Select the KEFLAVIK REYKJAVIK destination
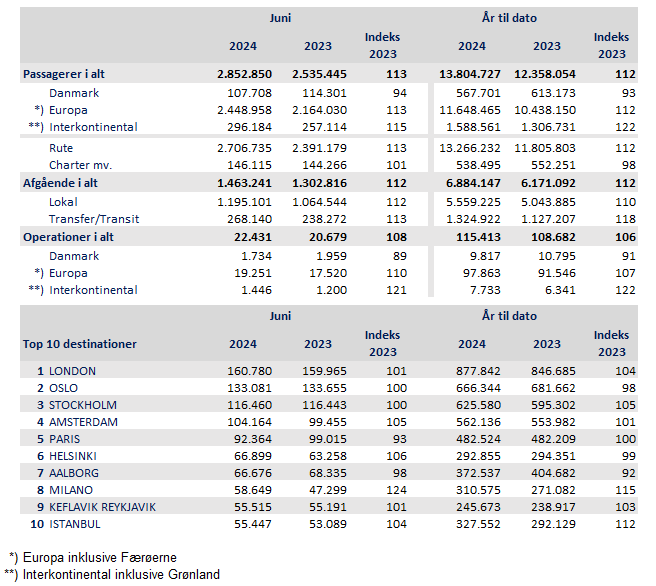 click(x=106, y=507)
